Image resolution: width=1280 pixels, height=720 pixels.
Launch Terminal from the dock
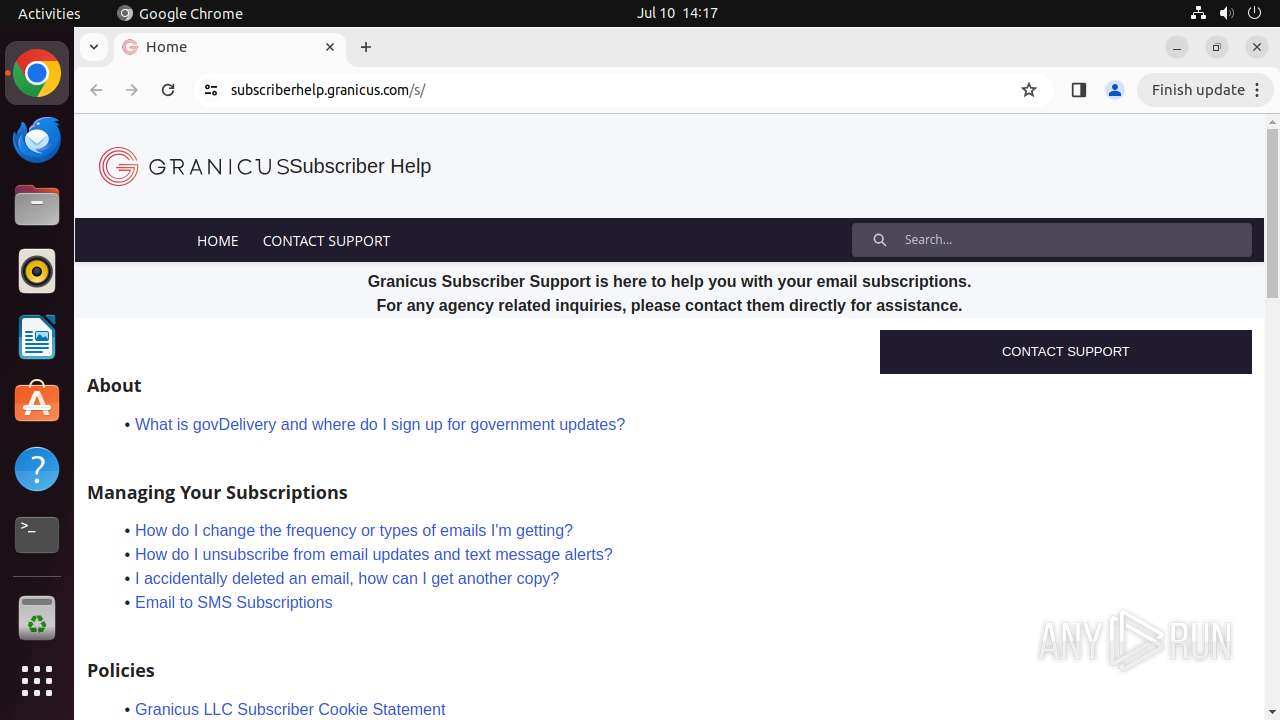37,535
